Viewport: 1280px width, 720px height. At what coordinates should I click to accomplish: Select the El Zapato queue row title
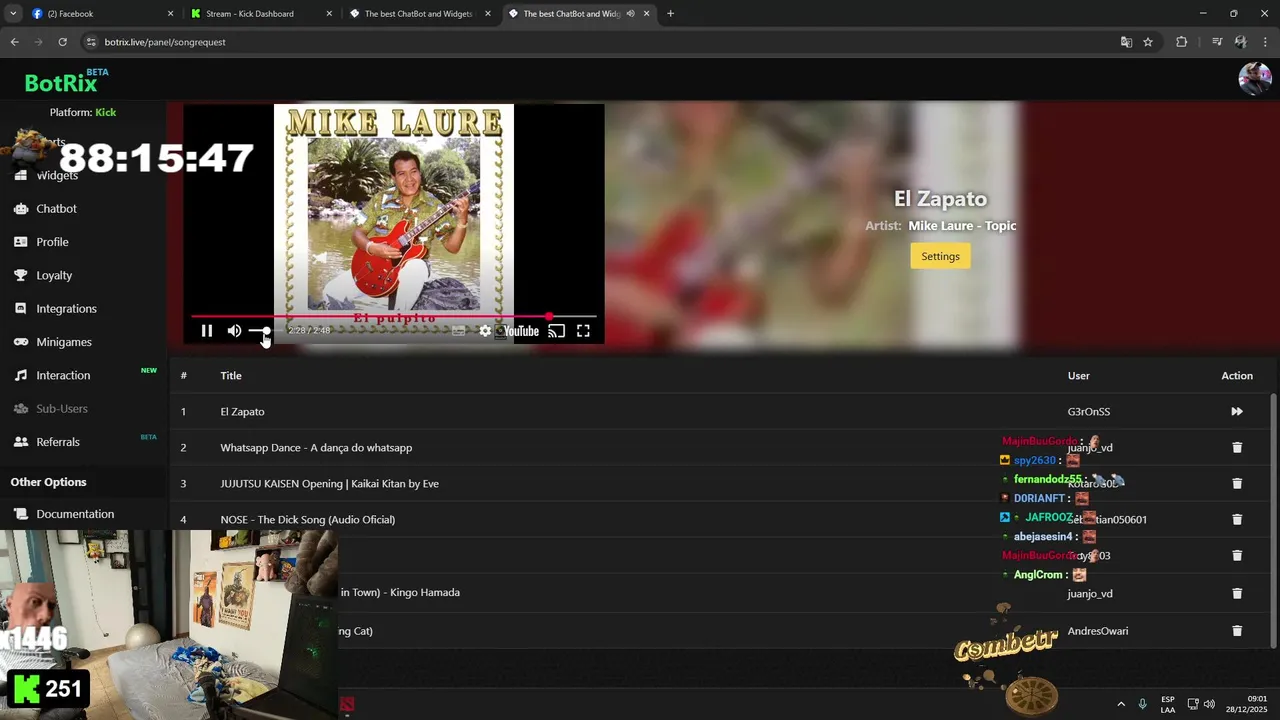click(242, 411)
